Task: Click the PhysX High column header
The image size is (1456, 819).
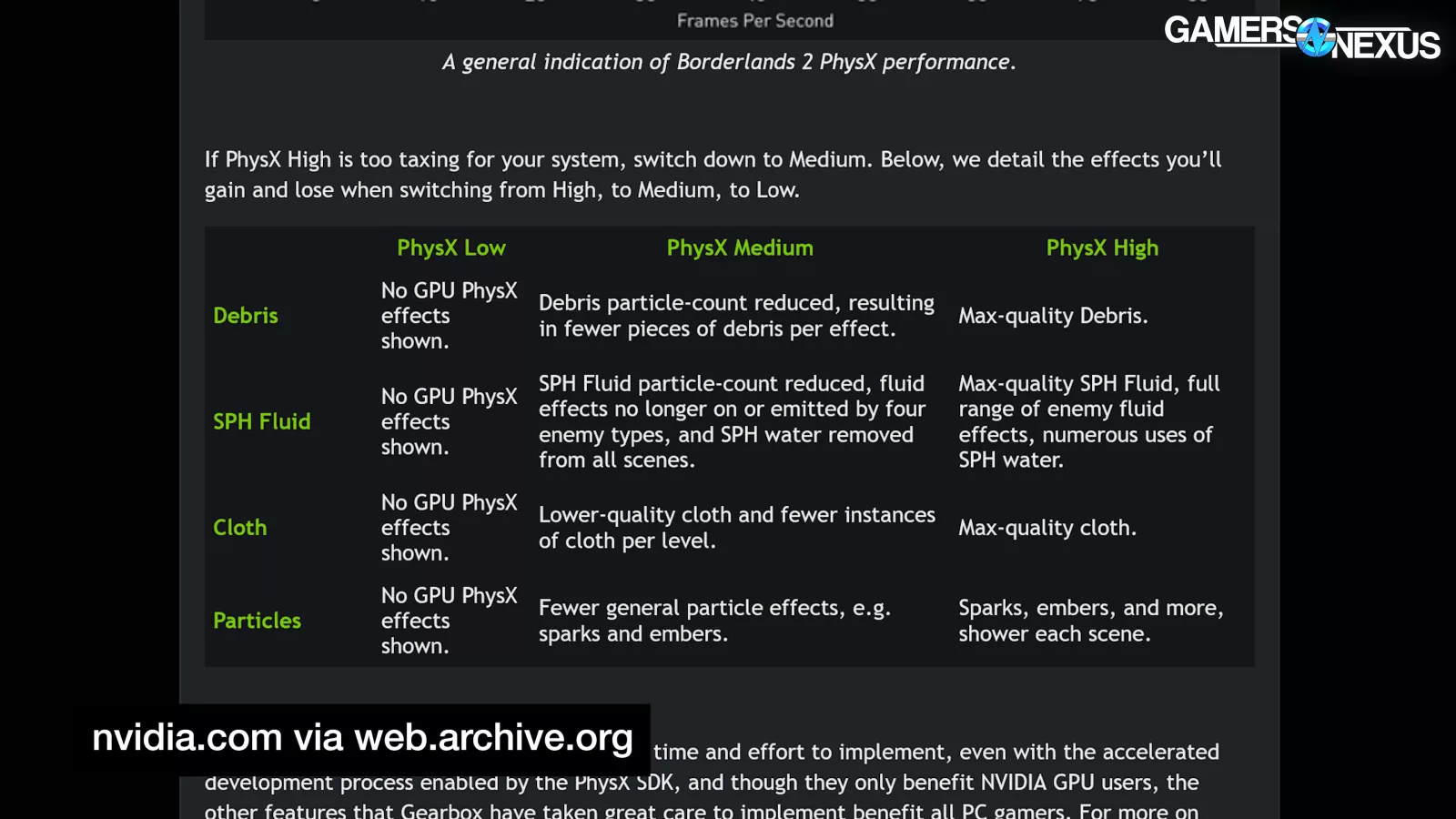Action: click(x=1101, y=248)
